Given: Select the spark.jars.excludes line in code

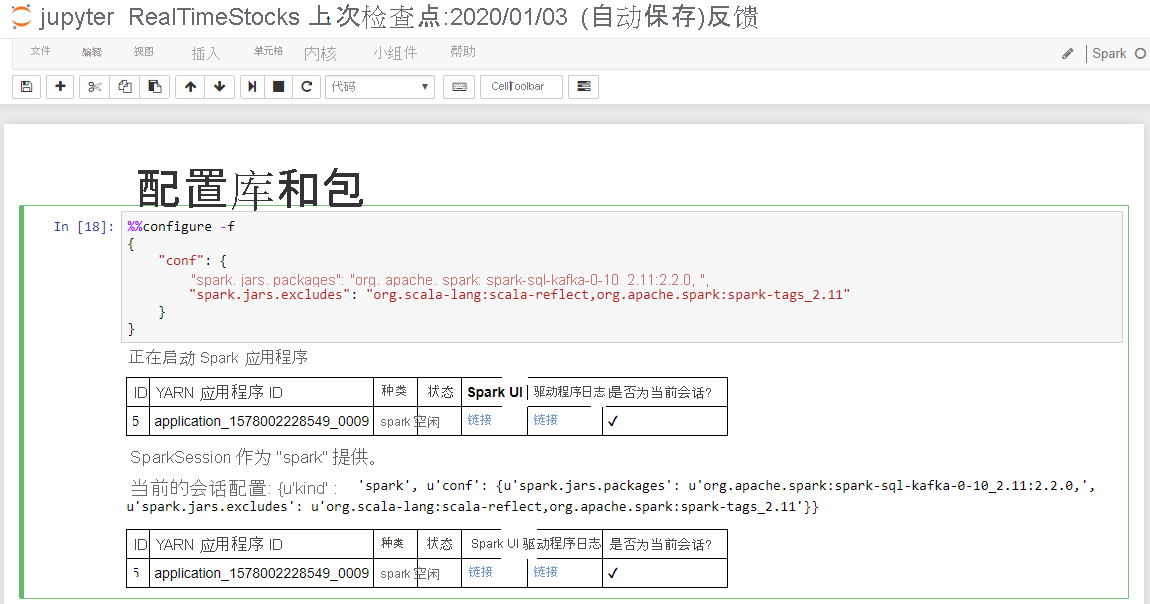Looking at the screenshot, I should pyautogui.click(x=519, y=295).
